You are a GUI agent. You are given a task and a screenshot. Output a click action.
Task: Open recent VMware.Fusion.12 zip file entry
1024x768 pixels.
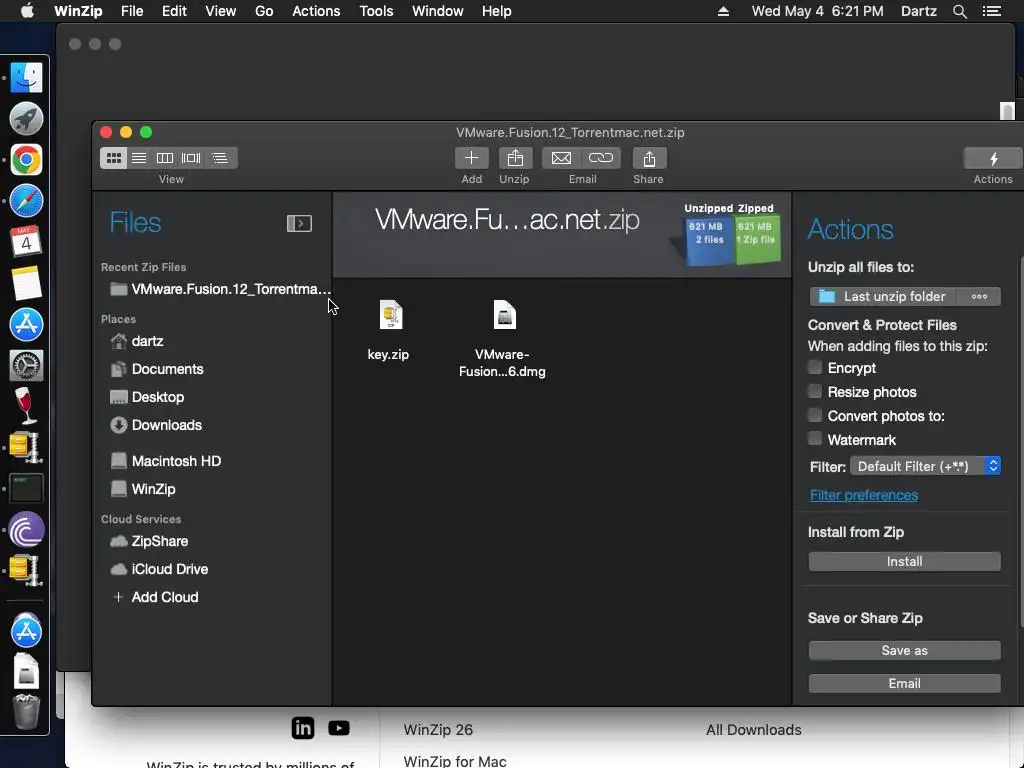pyautogui.click(x=220, y=289)
